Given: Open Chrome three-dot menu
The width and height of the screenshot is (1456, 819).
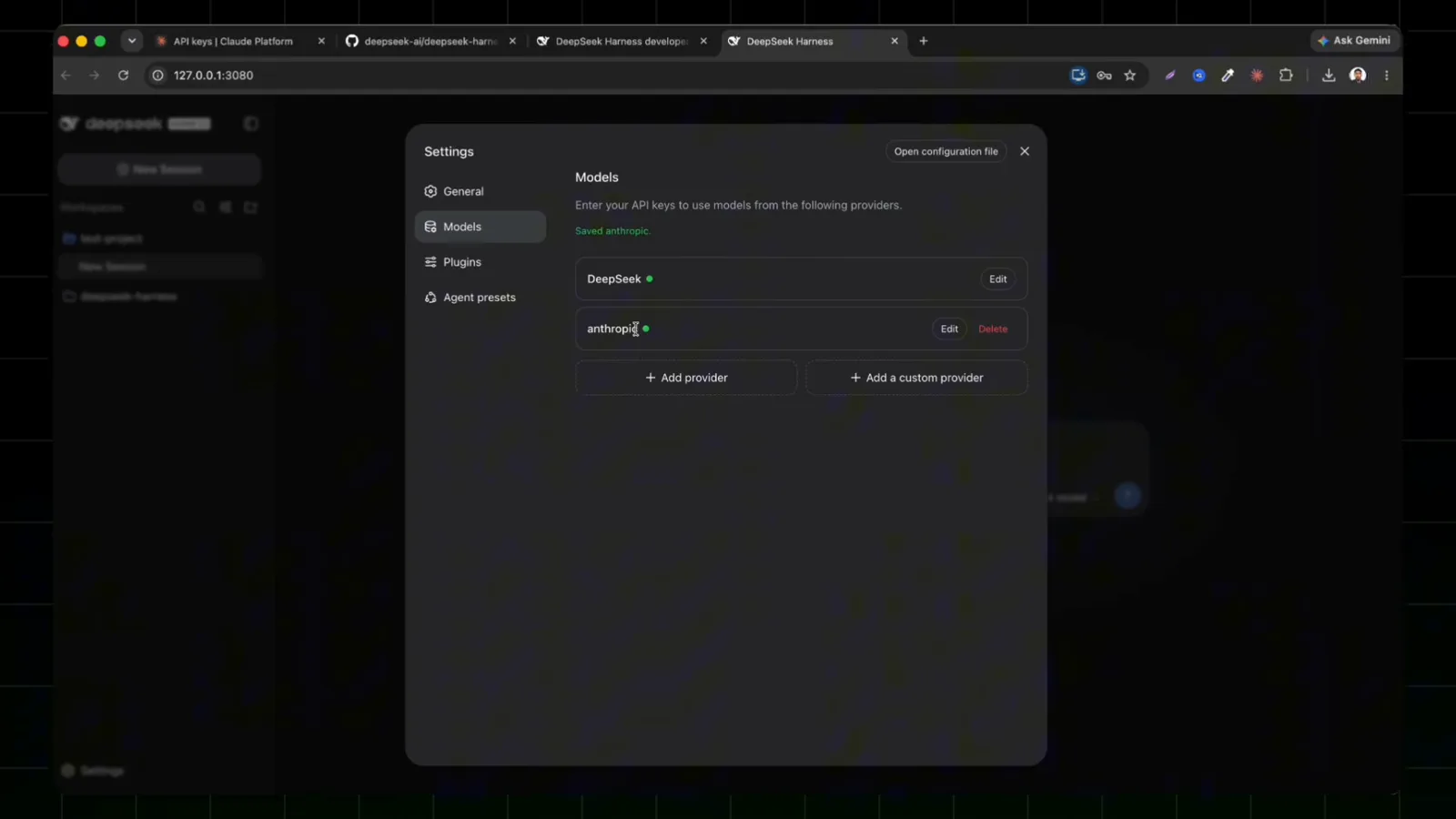Looking at the screenshot, I should click(1387, 76).
